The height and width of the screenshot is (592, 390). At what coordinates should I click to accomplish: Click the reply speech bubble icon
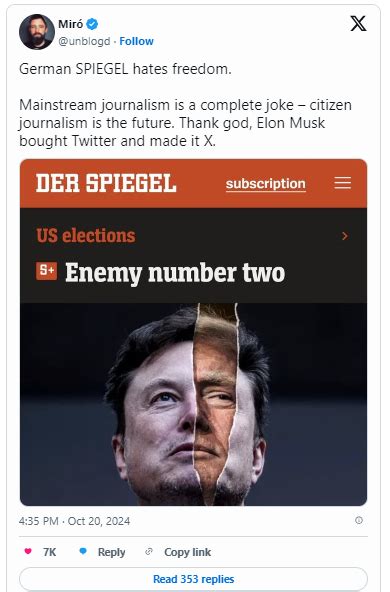[x=83, y=552]
